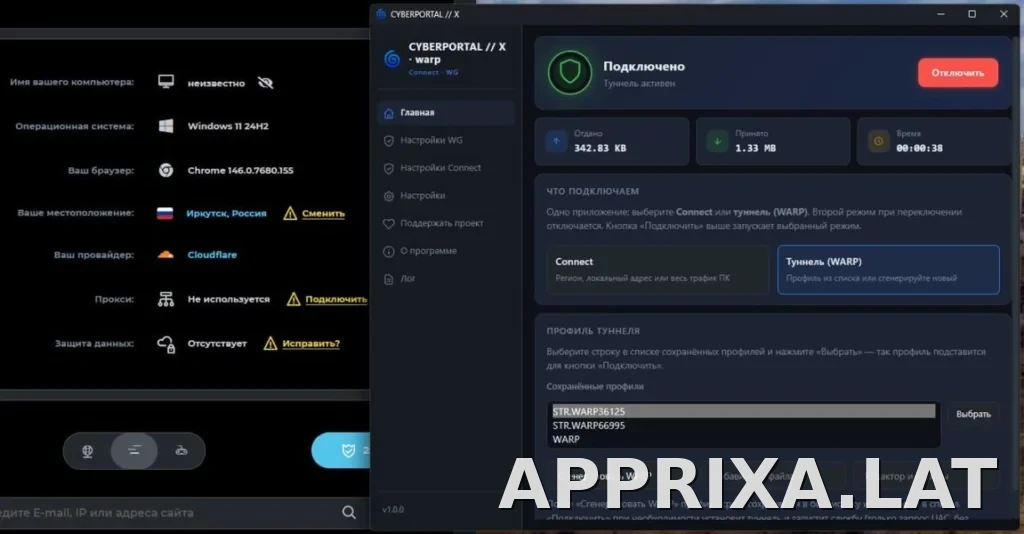Select the cloud tab in bottom switcher
The image size is (1024, 534).
(182, 451)
